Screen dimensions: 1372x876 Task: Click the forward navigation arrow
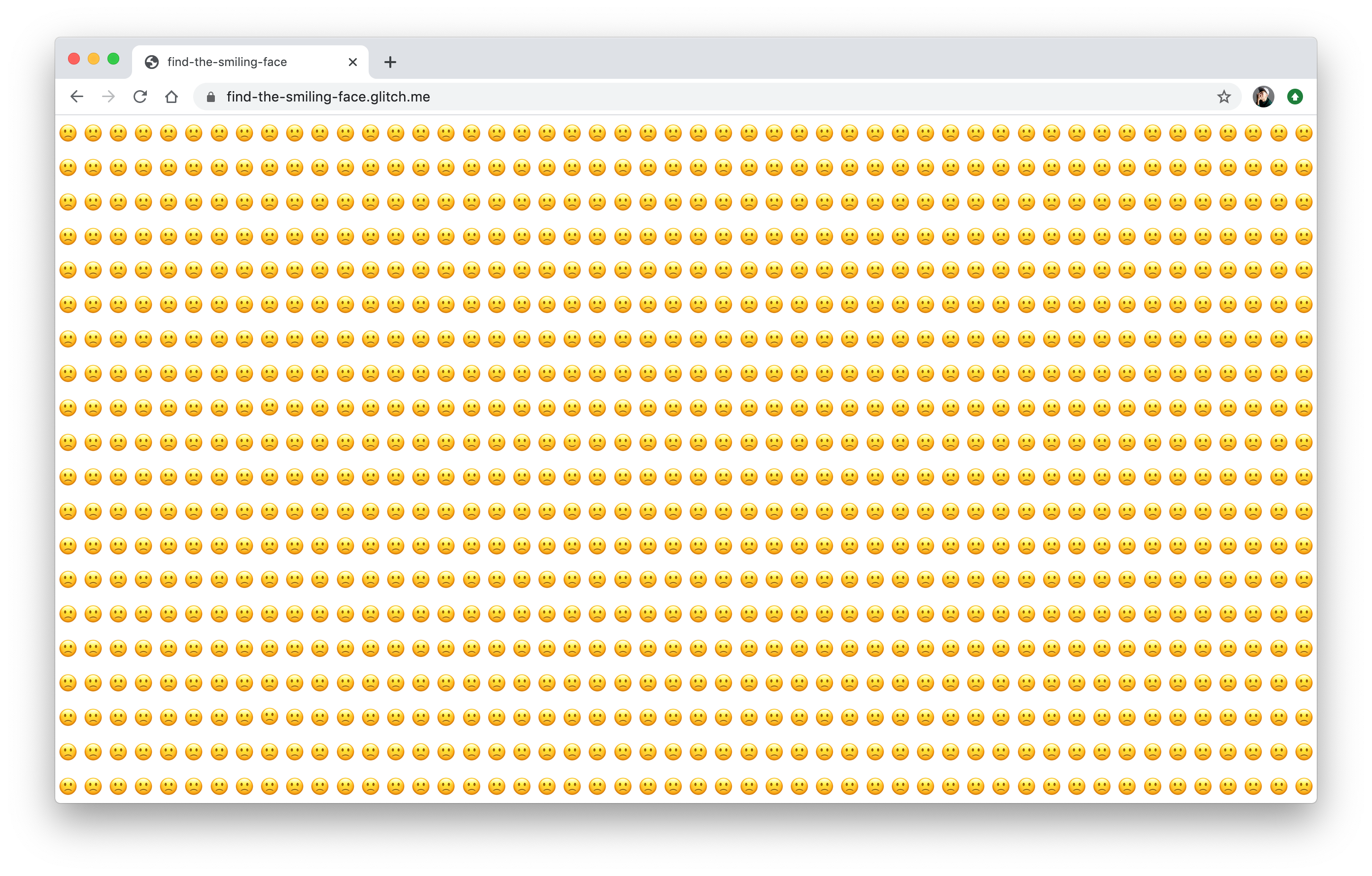click(x=108, y=97)
